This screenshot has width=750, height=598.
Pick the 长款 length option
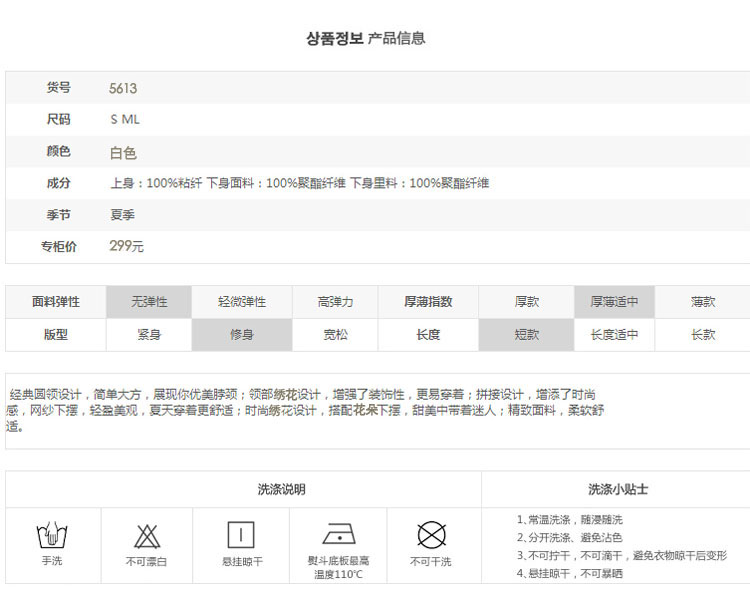(703, 335)
